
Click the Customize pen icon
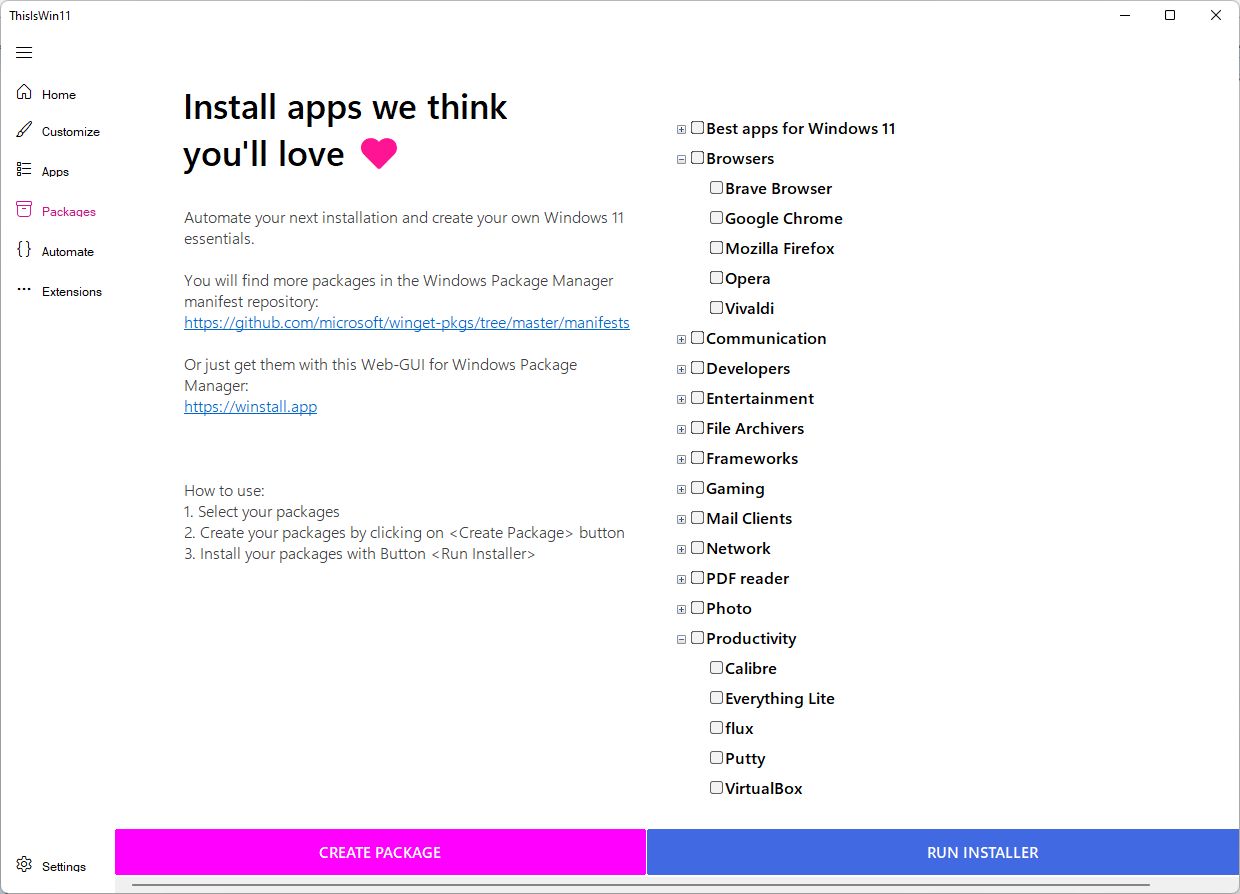click(x=24, y=130)
